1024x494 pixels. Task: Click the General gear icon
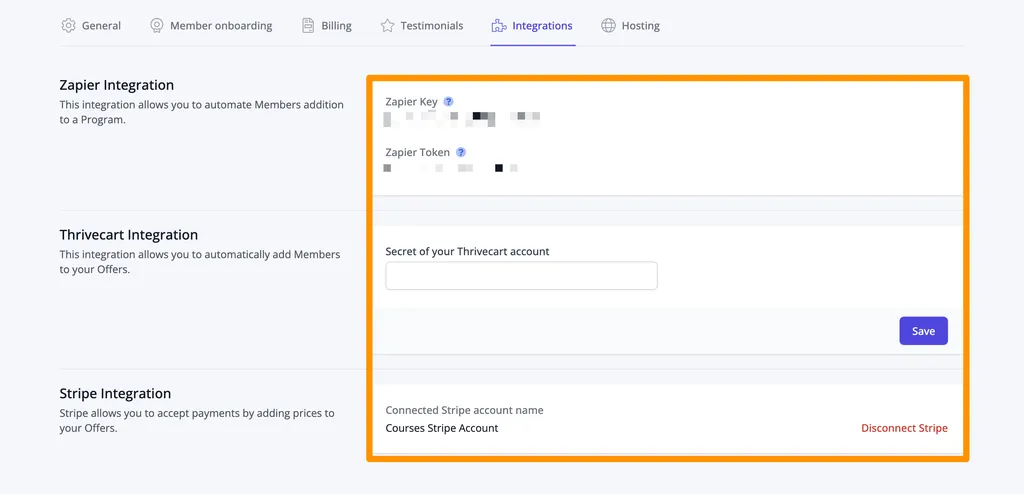[68, 25]
